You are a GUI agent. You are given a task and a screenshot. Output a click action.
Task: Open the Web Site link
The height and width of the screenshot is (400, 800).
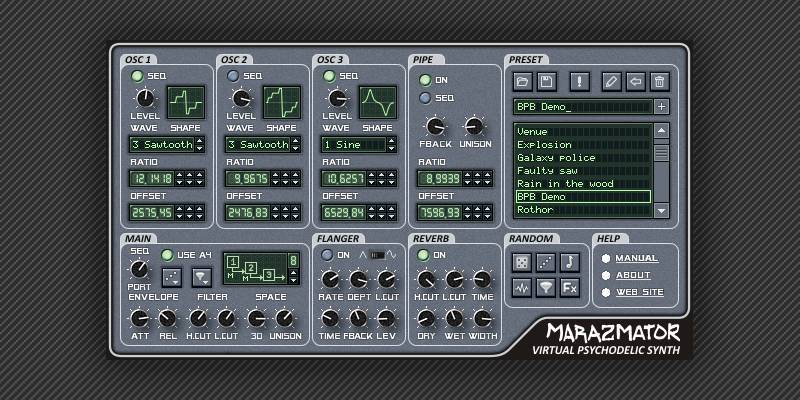[639, 292]
